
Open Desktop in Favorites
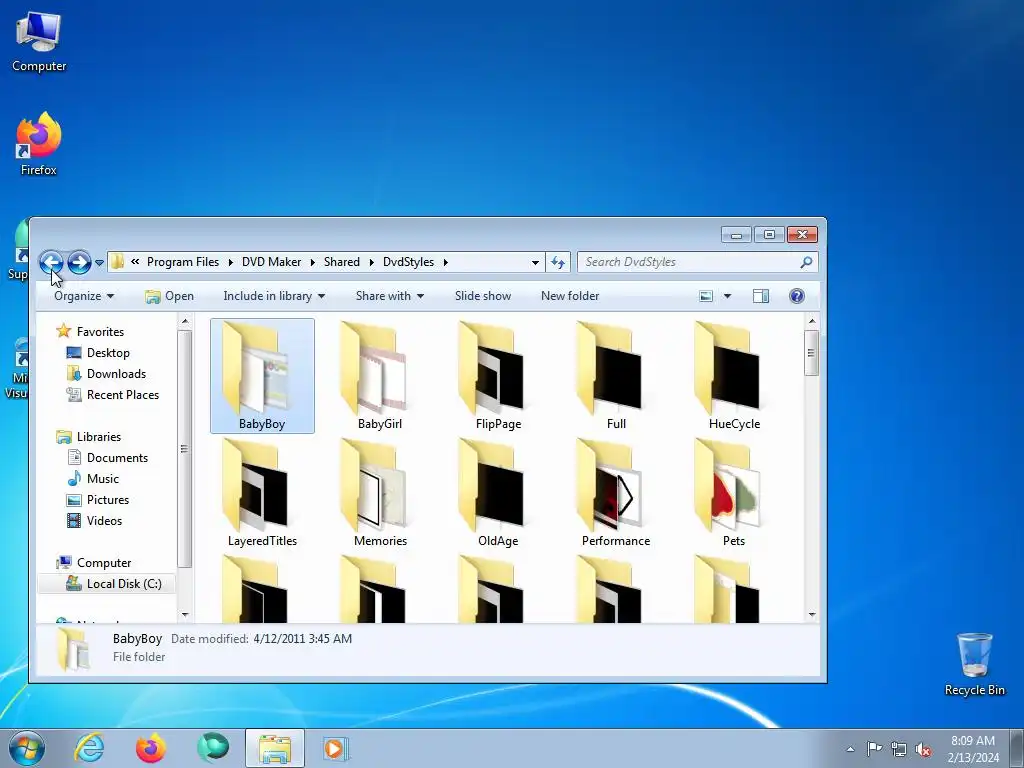(108, 353)
